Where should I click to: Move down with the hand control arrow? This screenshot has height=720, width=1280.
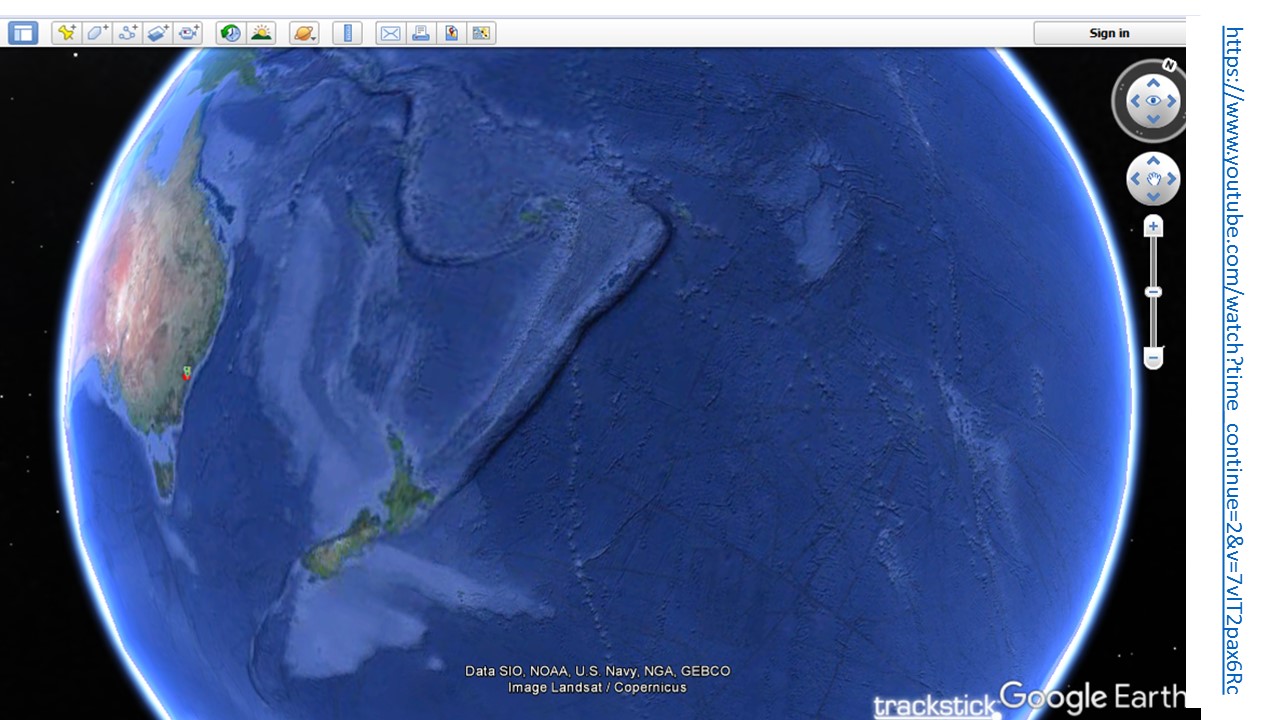click(1153, 197)
